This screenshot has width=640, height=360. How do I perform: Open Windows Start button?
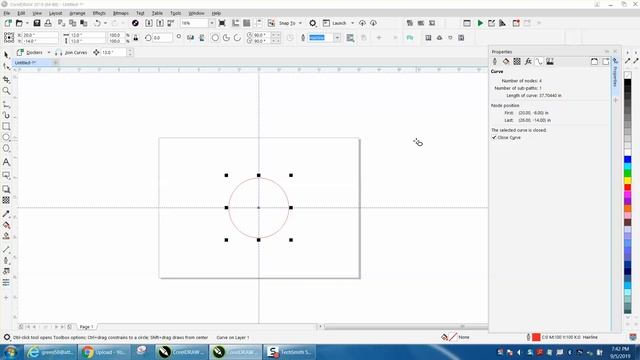click(x=11, y=352)
